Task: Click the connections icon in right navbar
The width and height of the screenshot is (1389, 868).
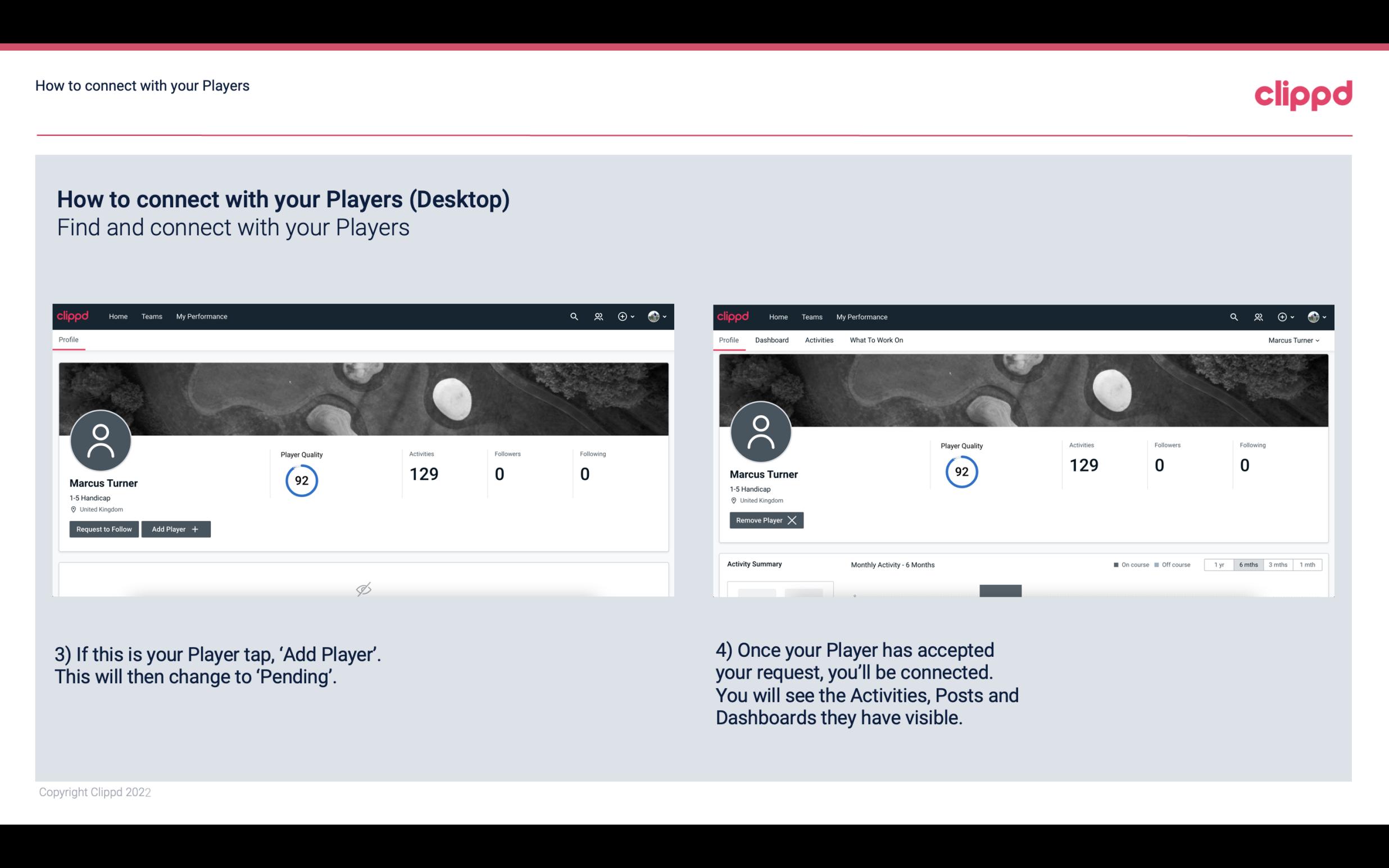Action: point(1257,316)
